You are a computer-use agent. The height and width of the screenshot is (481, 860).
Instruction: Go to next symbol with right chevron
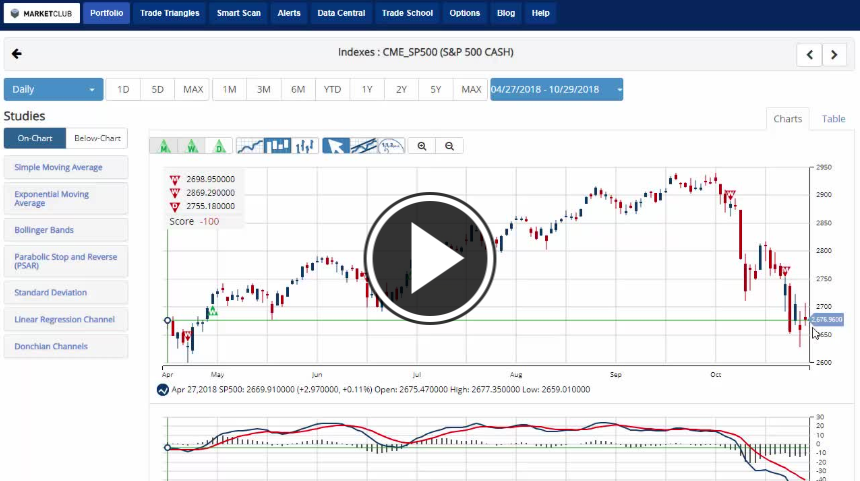pos(835,55)
